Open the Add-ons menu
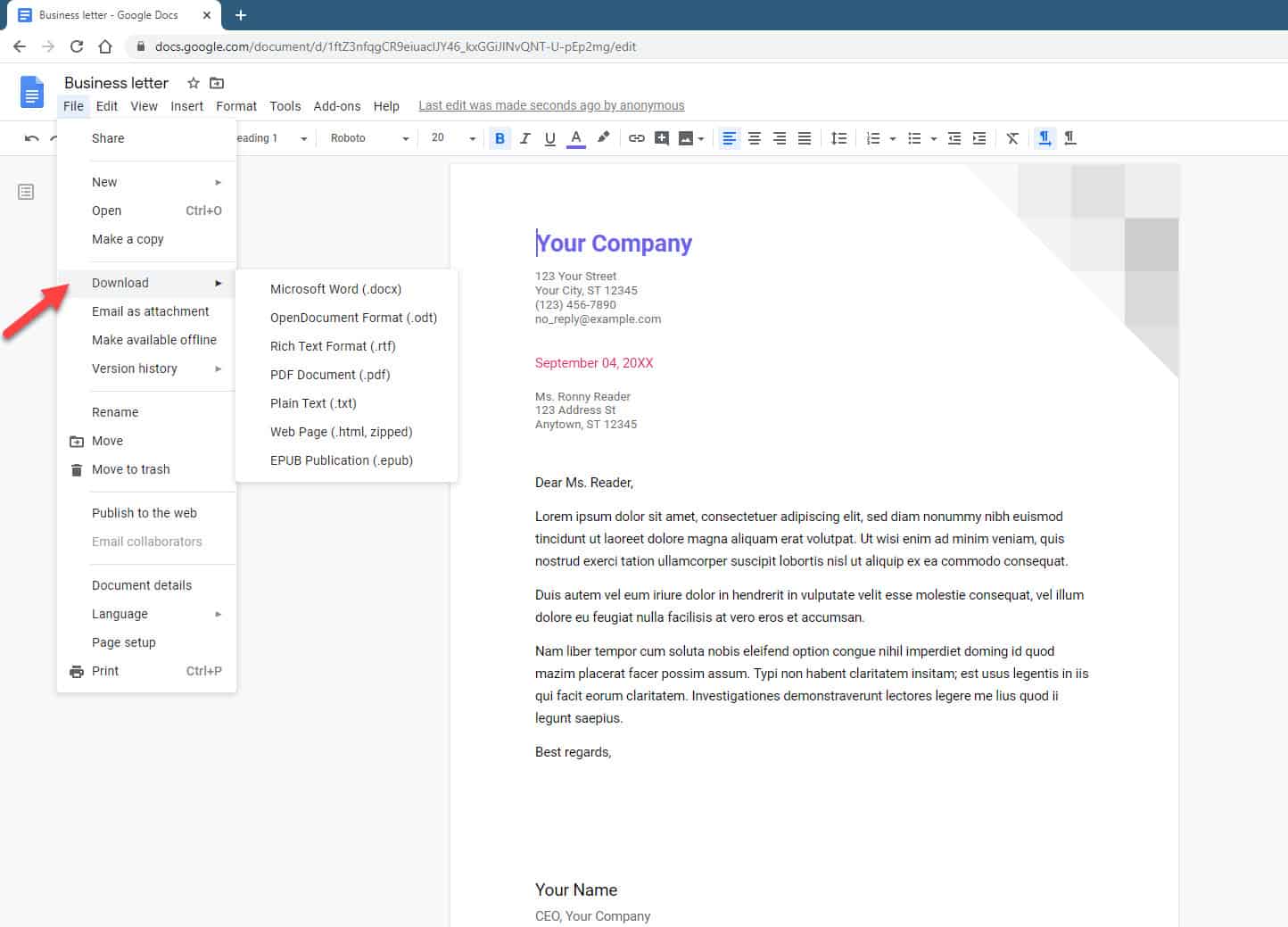1288x927 pixels. (337, 106)
